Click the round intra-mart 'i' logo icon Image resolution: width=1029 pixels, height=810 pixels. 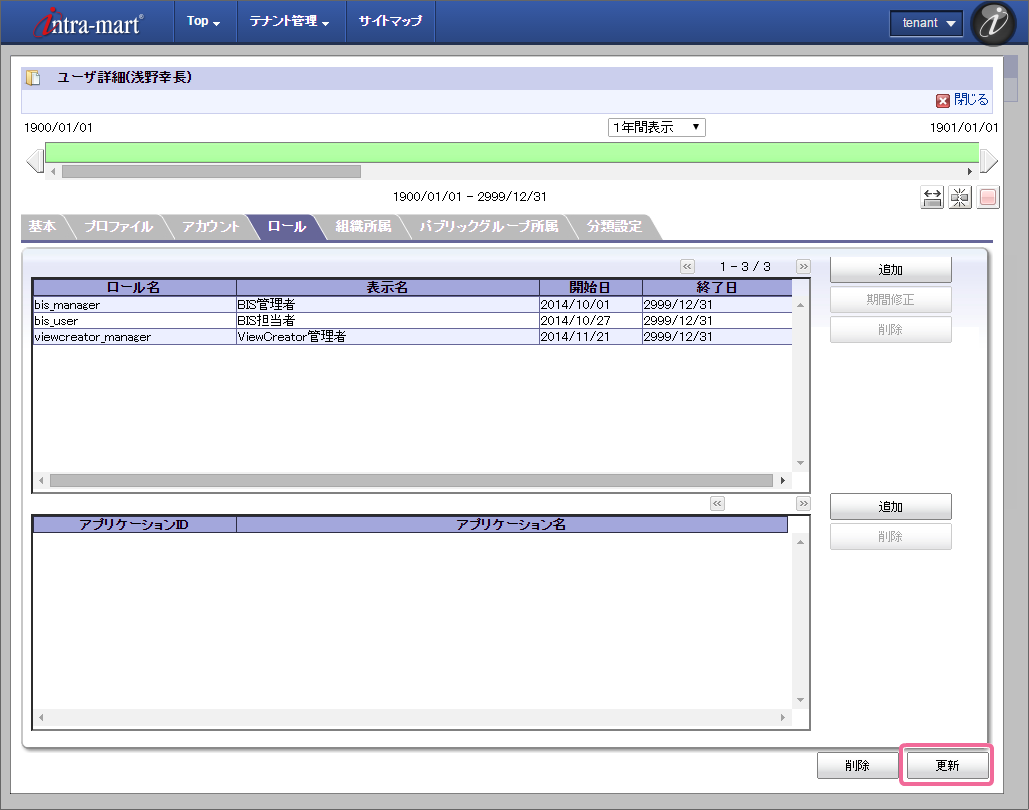993,23
